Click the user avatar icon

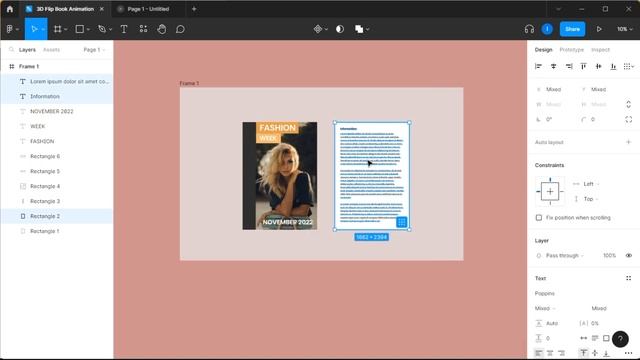pos(547,29)
